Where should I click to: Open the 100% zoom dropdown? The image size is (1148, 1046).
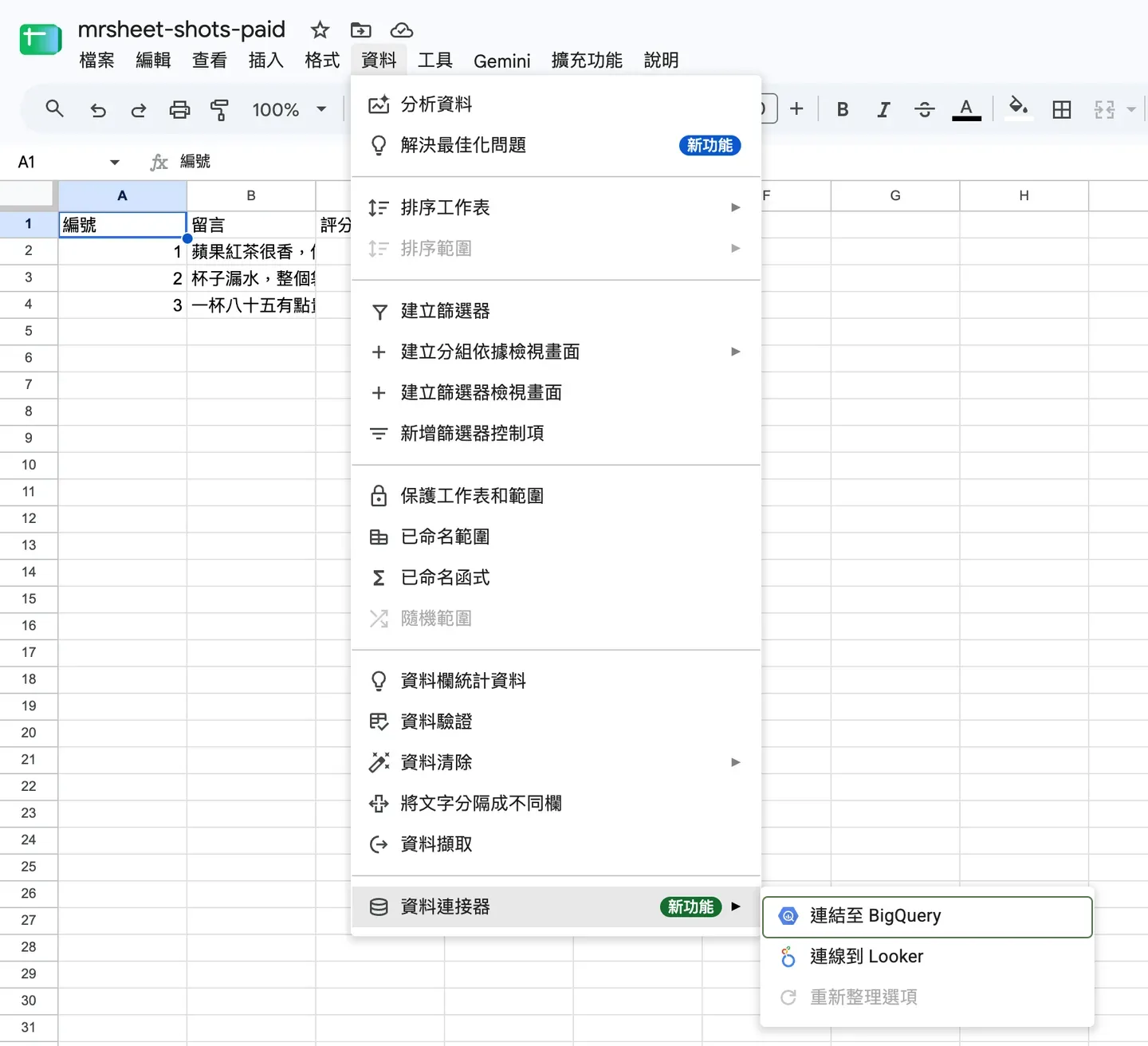tap(289, 109)
